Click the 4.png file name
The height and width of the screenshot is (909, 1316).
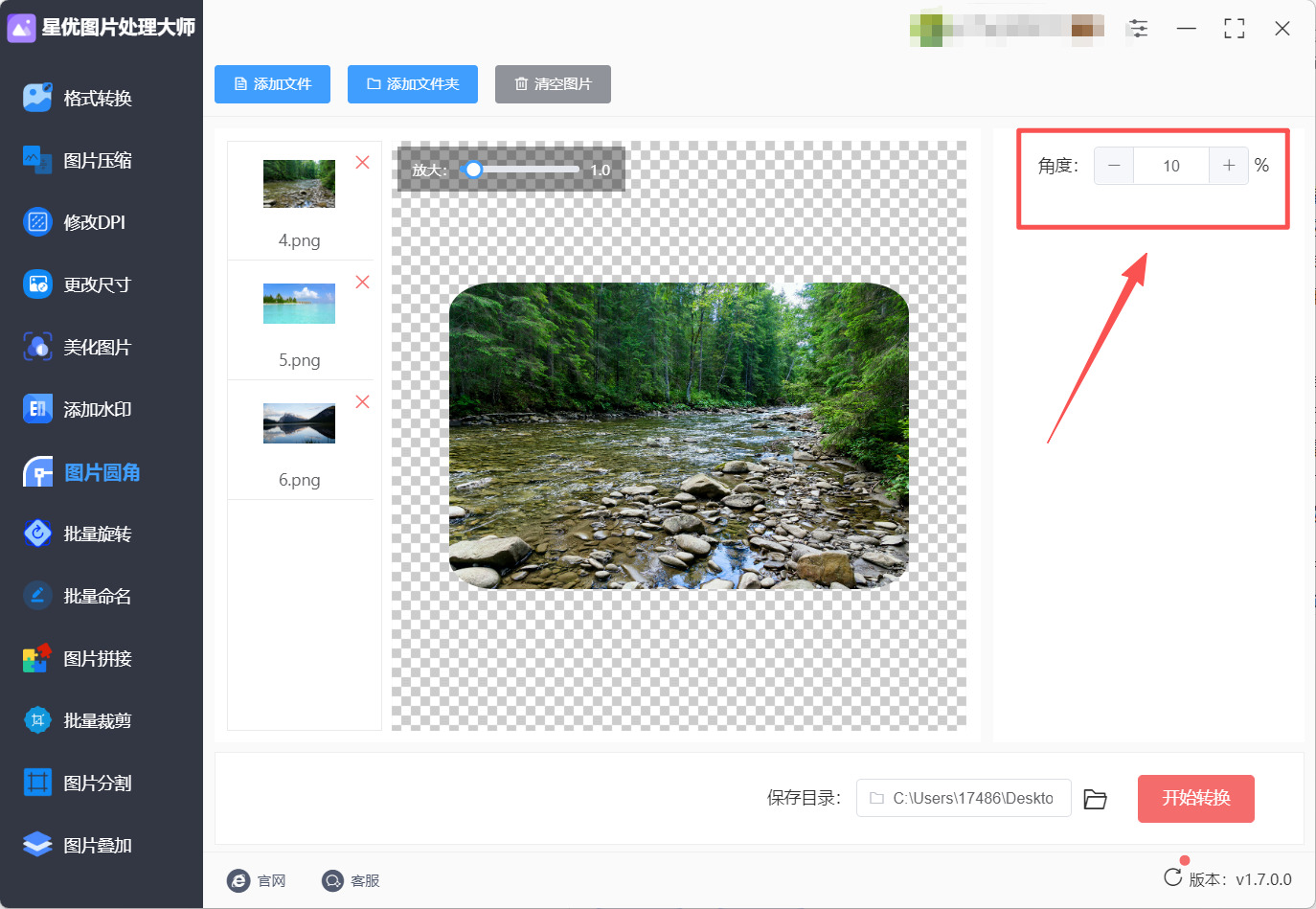coord(300,240)
